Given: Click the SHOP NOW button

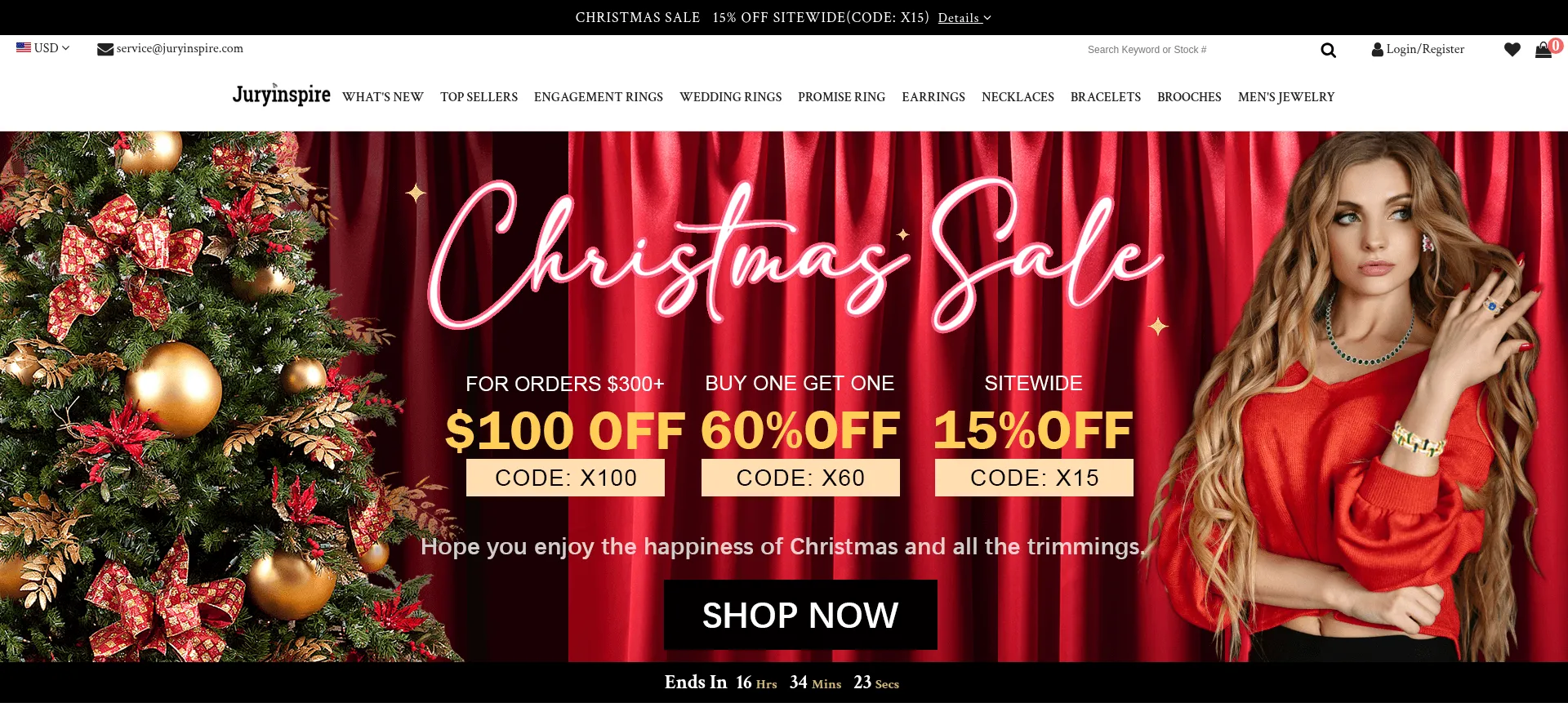Looking at the screenshot, I should [800, 615].
